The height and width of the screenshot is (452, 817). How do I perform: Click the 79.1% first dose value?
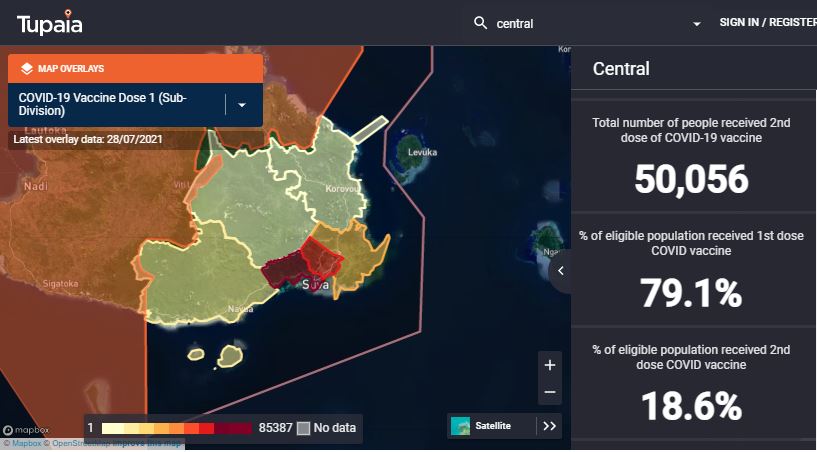pos(691,293)
